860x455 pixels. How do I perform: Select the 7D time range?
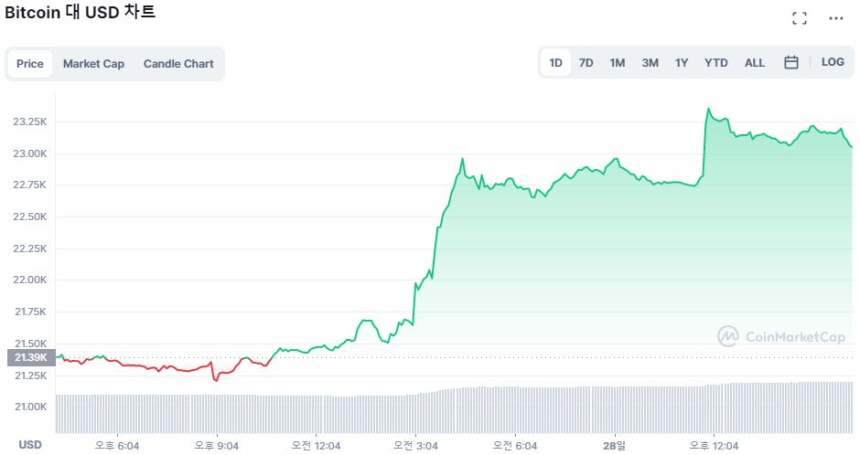[586, 63]
